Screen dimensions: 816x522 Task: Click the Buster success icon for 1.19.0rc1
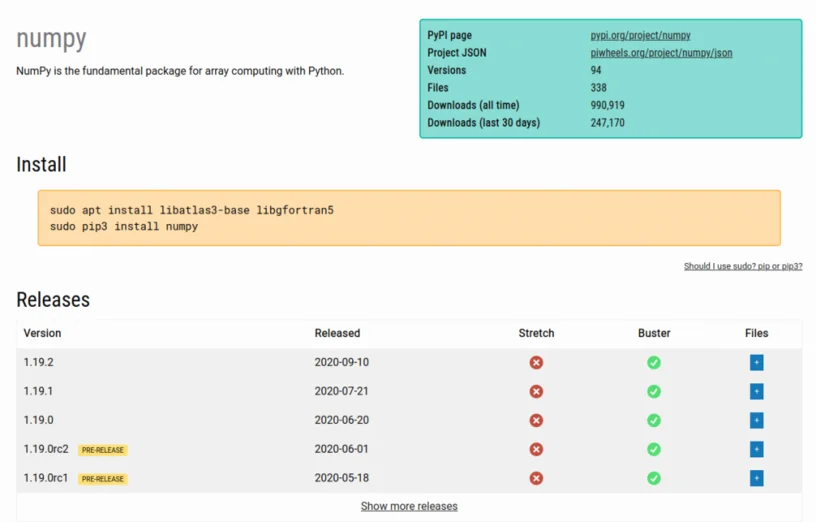[x=654, y=478]
